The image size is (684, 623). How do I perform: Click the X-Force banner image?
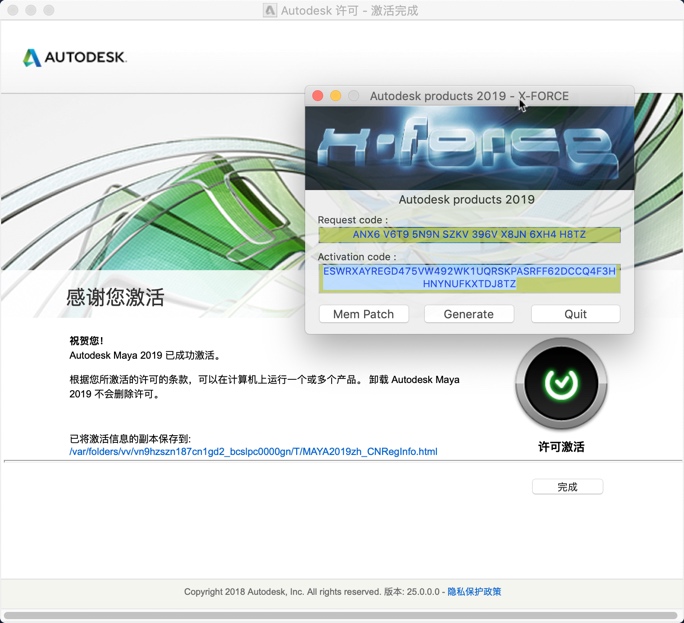[469, 148]
